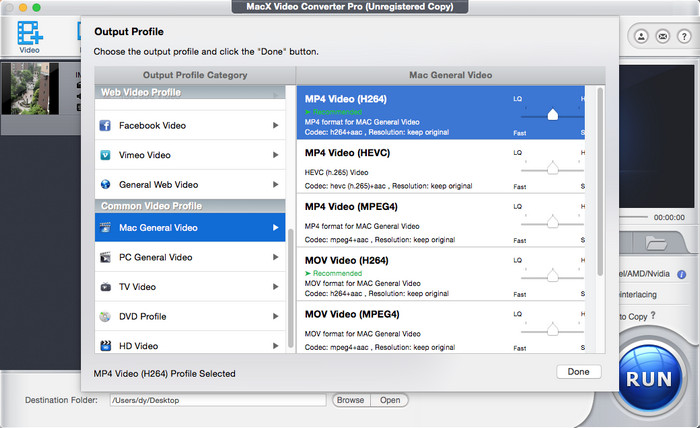
Task: Click the Open button
Action: (390, 400)
